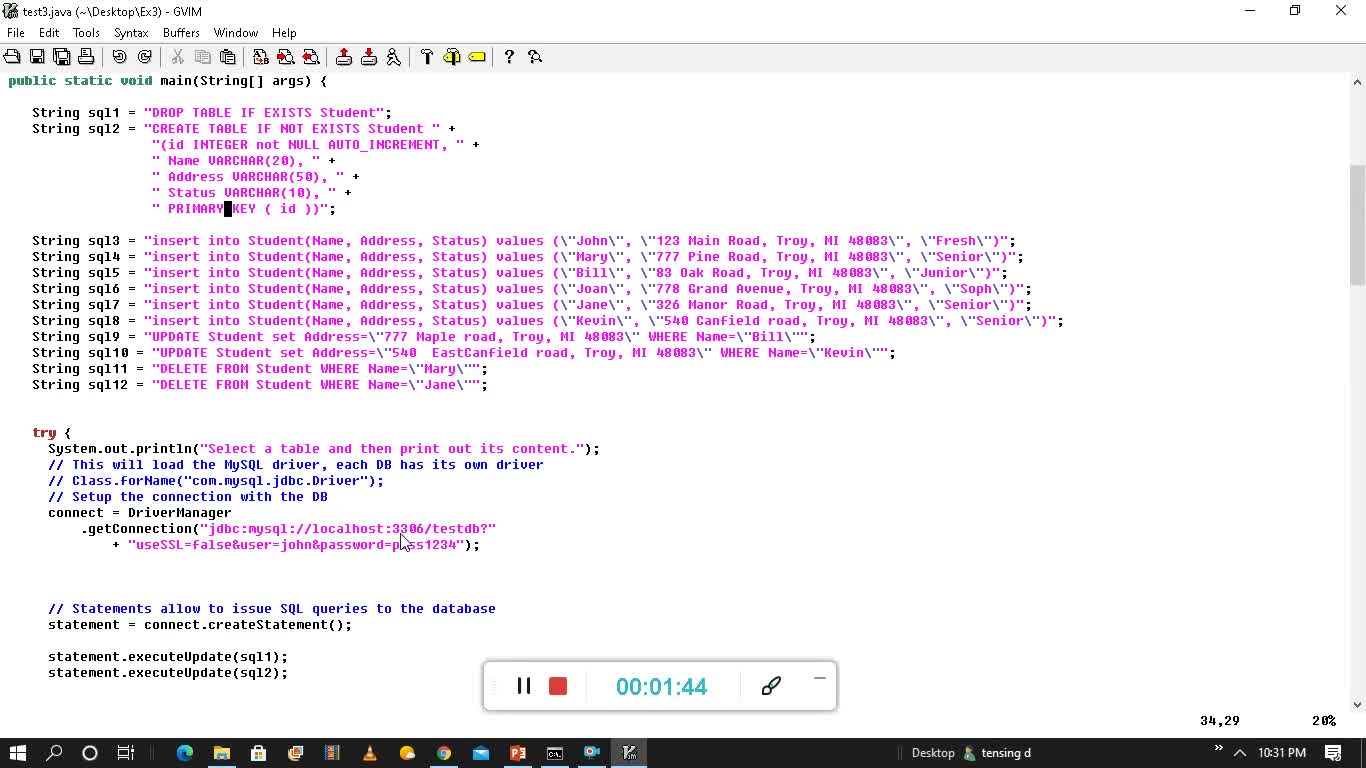This screenshot has height=768, width=1366.
Task: Cut selection with the scissors icon
Action: (177, 57)
